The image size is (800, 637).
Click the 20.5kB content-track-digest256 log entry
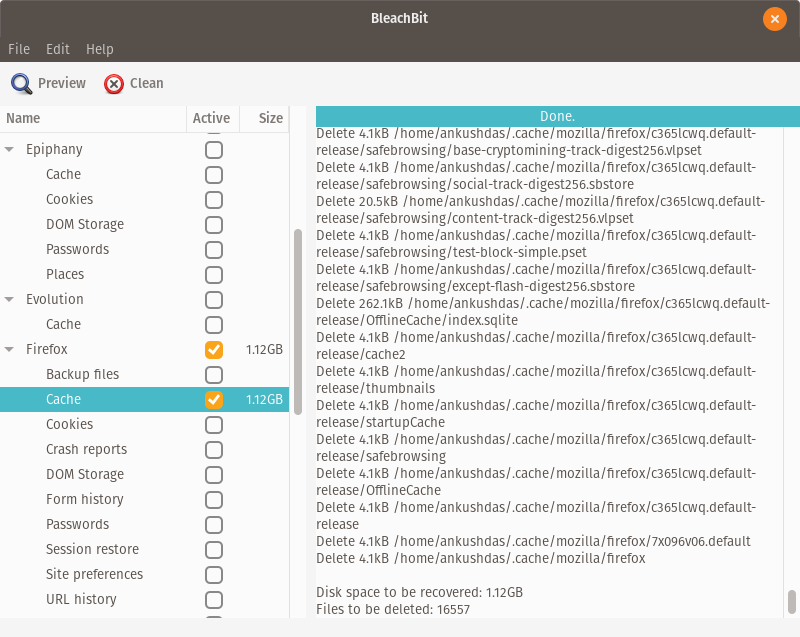[x=540, y=210]
